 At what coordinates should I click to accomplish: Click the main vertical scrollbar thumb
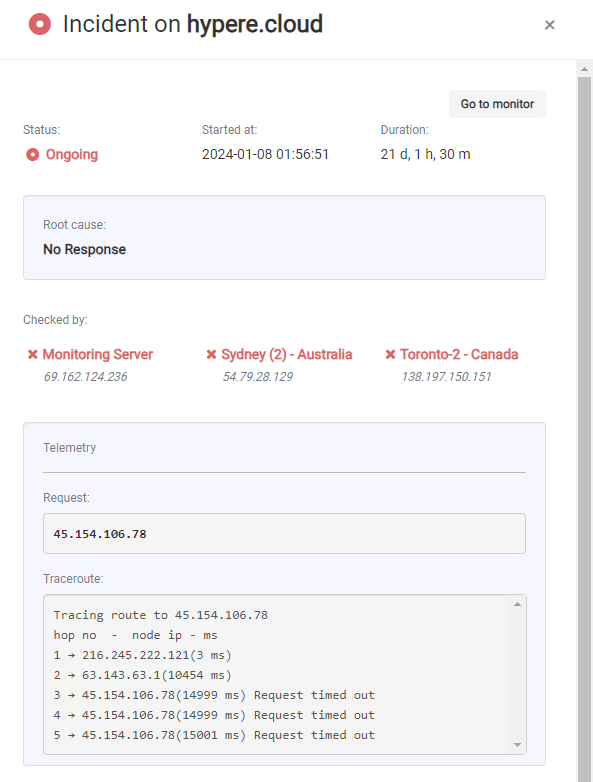pos(585,429)
